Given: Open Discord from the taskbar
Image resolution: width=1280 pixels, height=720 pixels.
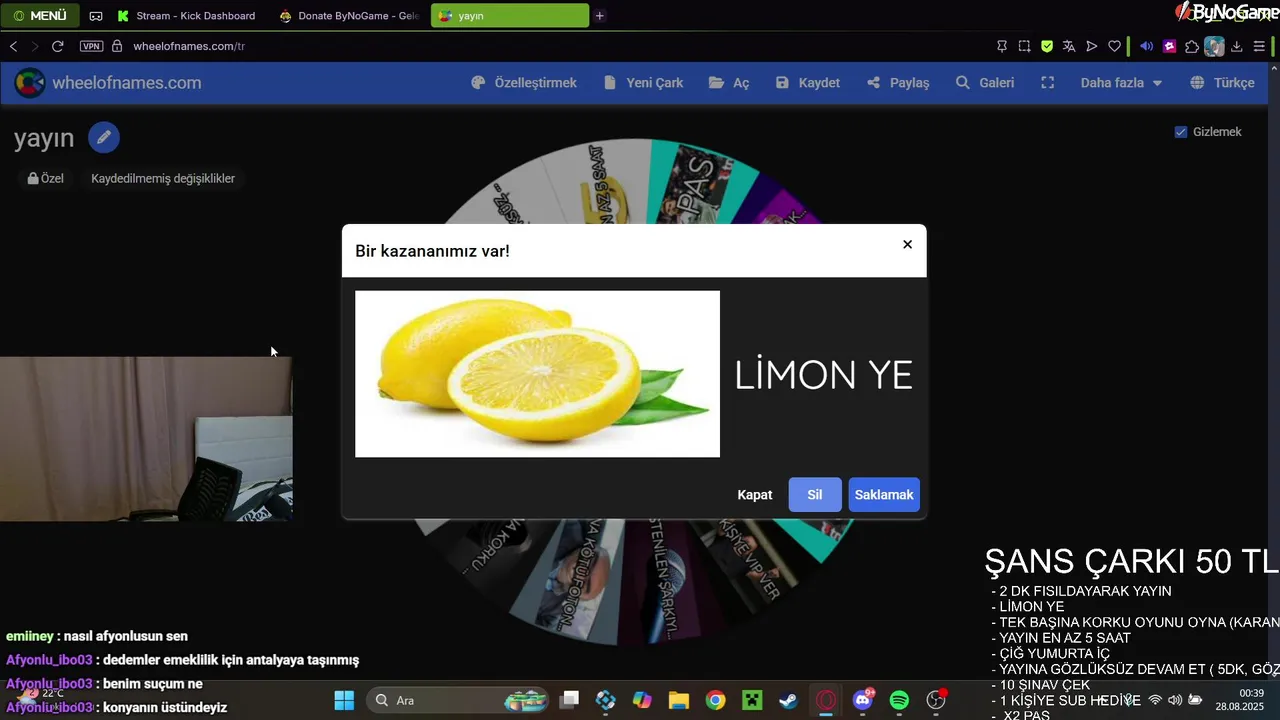Looking at the screenshot, I should (863, 700).
